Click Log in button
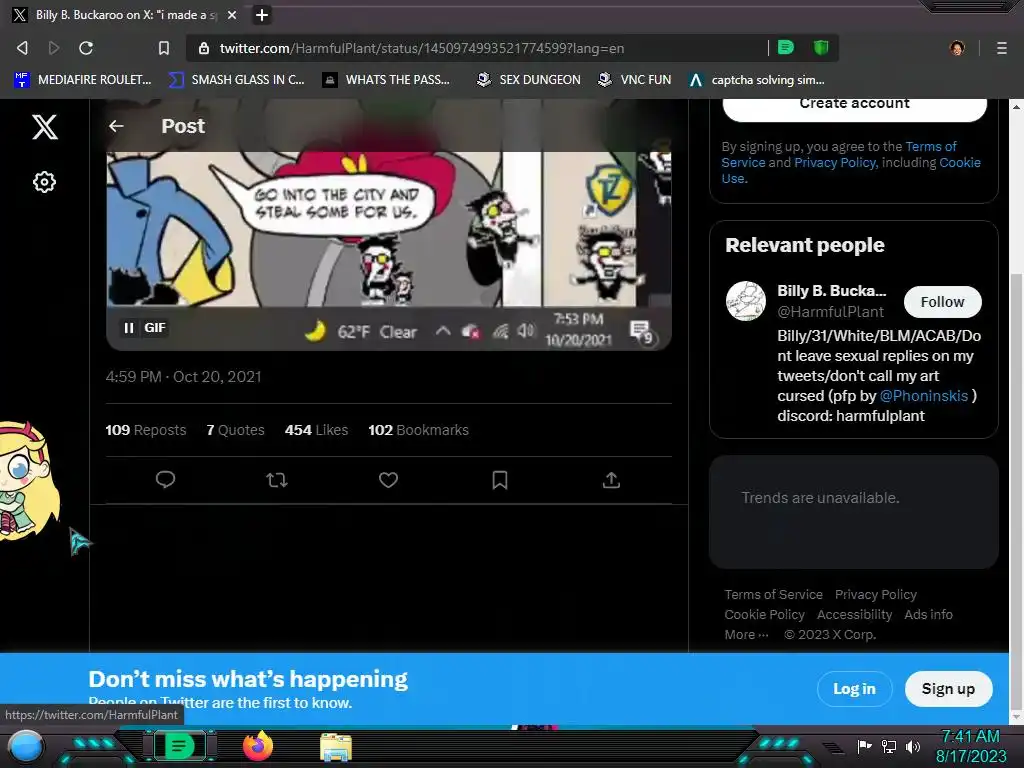This screenshot has width=1024, height=768. pyautogui.click(x=854, y=689)
